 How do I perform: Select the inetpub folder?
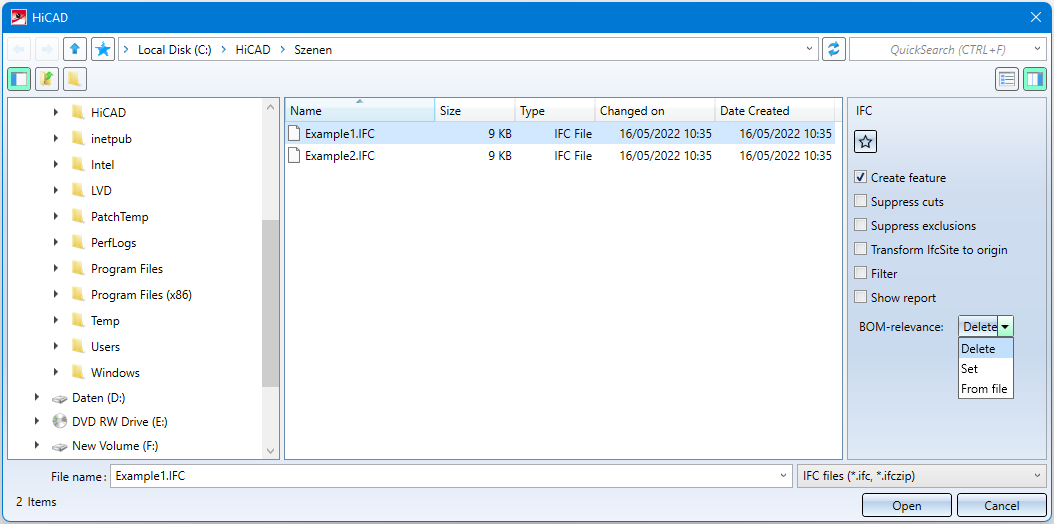[x=111, y=138]
